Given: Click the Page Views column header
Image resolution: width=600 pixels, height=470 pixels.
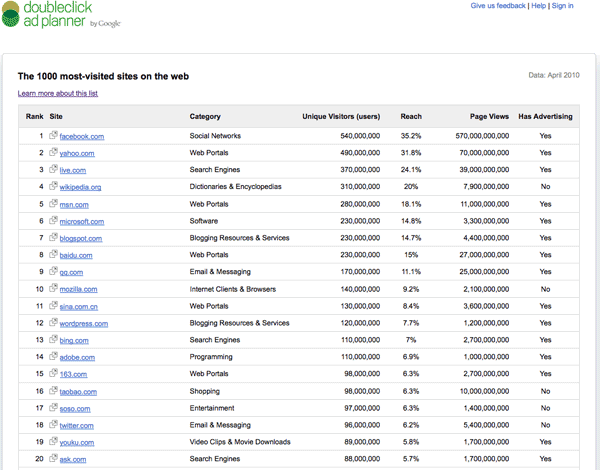Looking at the screenshot, I should coord(489,116).
